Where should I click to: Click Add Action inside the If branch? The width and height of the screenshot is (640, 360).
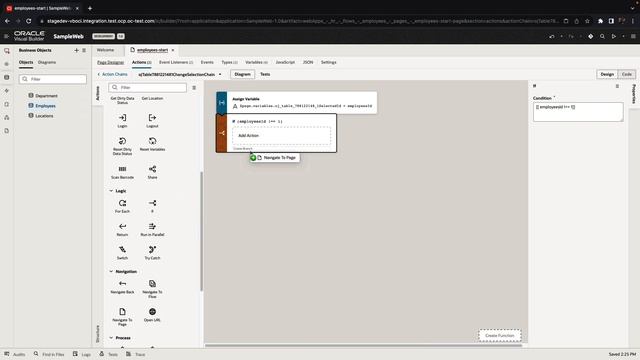tap(282, 136)
